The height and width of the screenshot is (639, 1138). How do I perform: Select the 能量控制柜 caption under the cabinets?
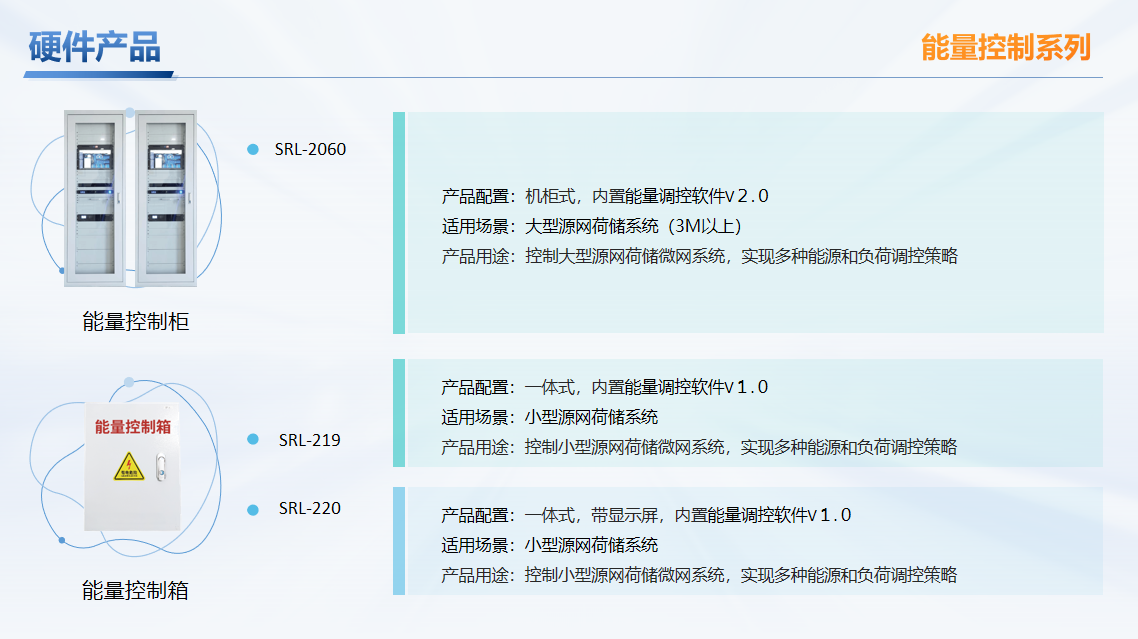[x=135, y=322]
